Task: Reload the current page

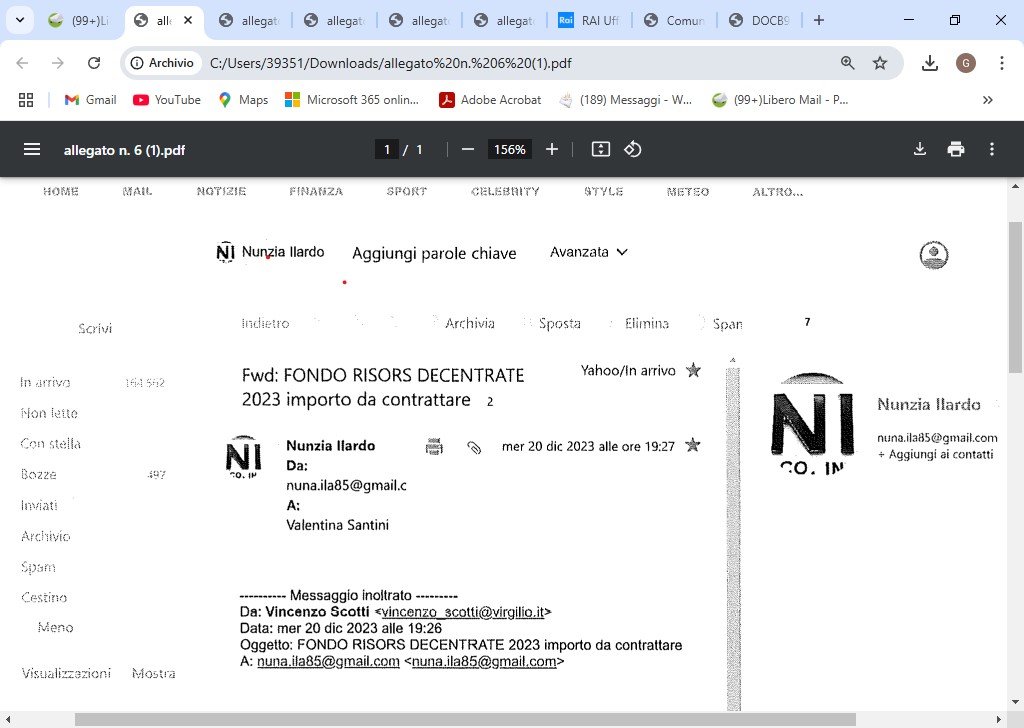Action: point(94,63)
